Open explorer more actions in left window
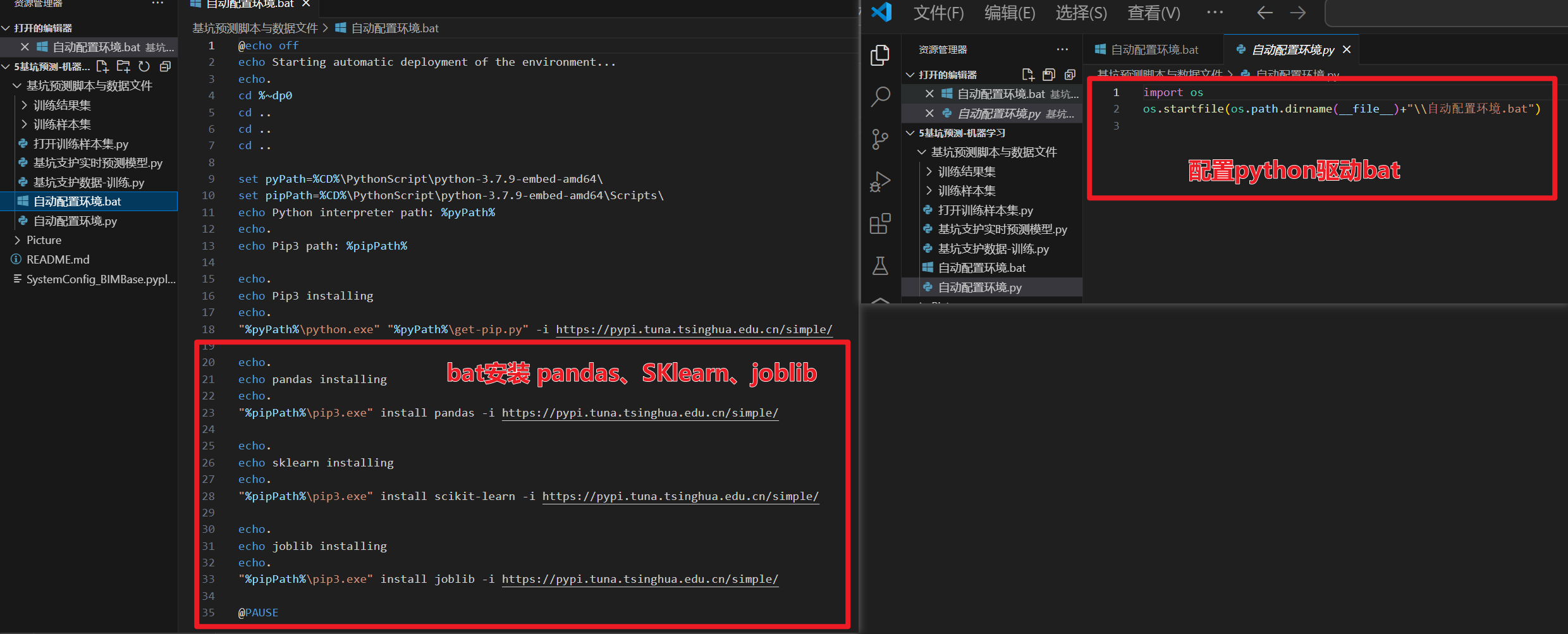1568x634 pixels. point(157,4)
